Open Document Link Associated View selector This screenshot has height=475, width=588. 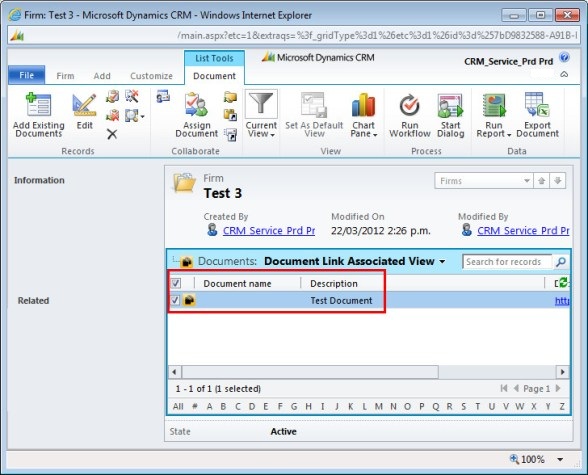coord(354,261)
